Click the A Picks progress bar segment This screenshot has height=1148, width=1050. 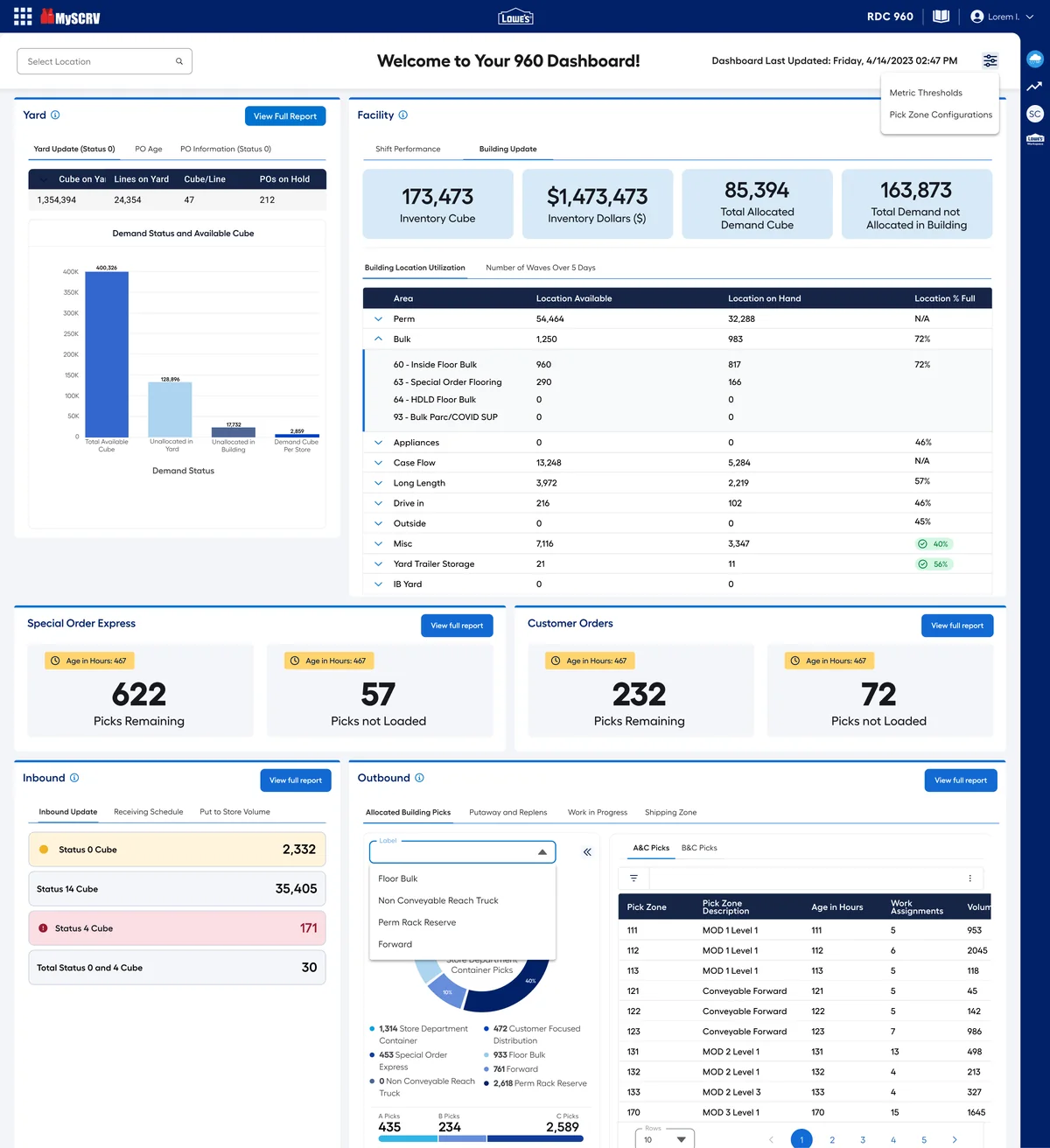point(408,1138)
